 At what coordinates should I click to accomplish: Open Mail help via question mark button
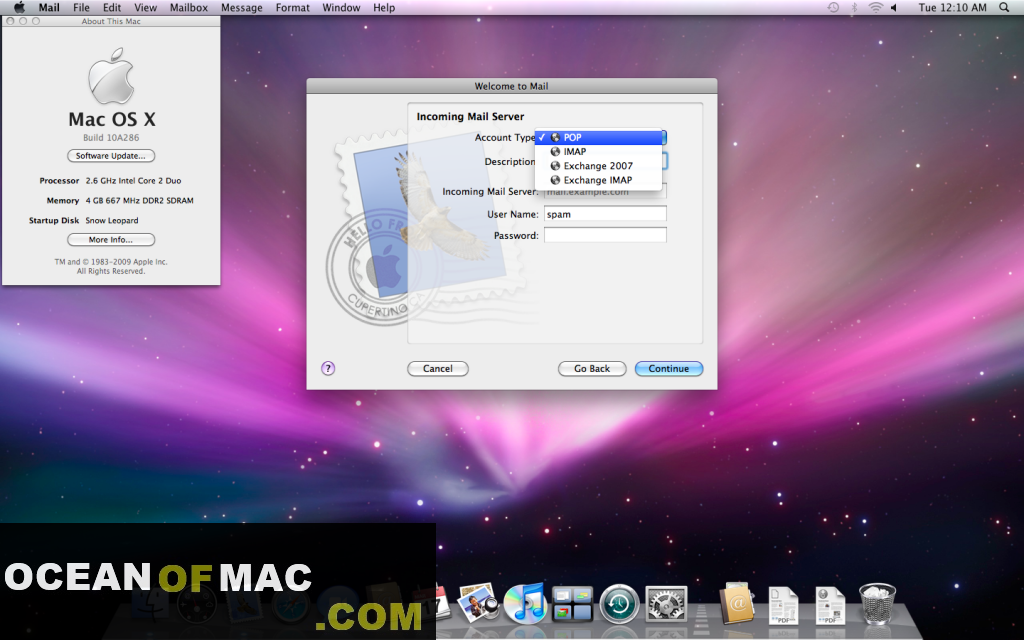(x=328, y=368)
